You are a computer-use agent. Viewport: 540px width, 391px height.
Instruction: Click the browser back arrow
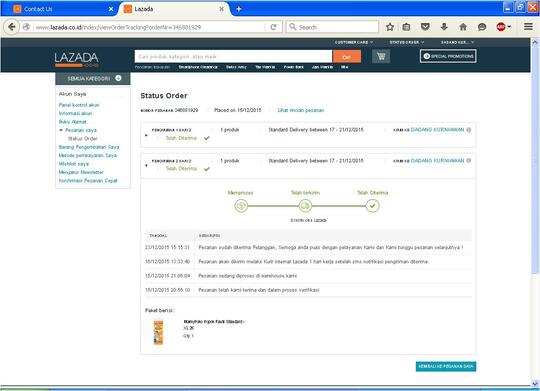point(12,27)
